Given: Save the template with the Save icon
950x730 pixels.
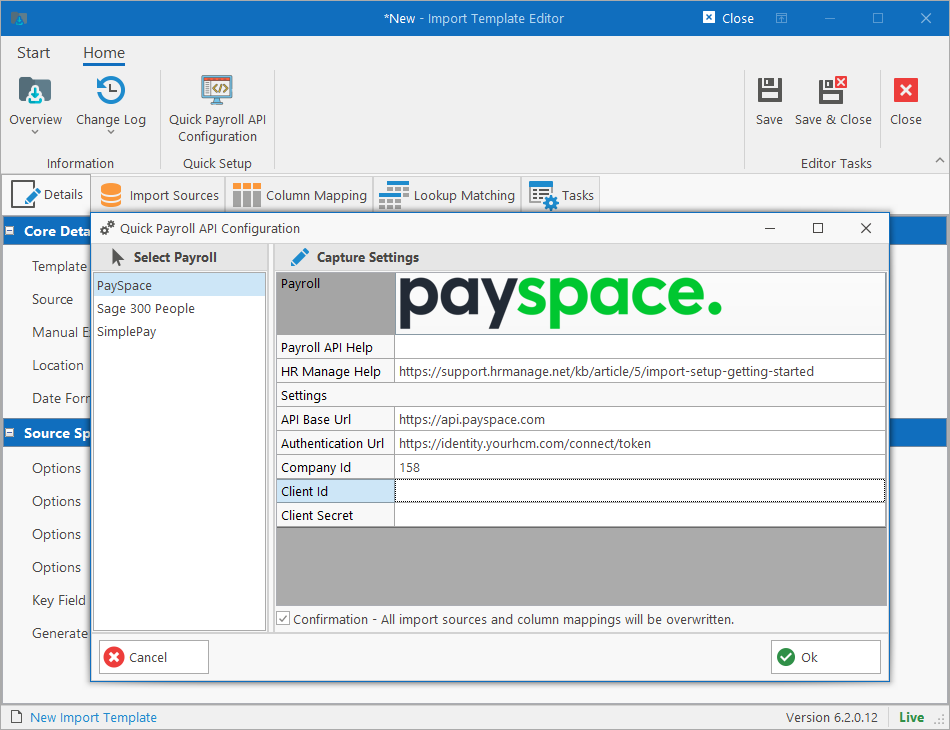Looking at the screenshot, I should coord(769,90).
